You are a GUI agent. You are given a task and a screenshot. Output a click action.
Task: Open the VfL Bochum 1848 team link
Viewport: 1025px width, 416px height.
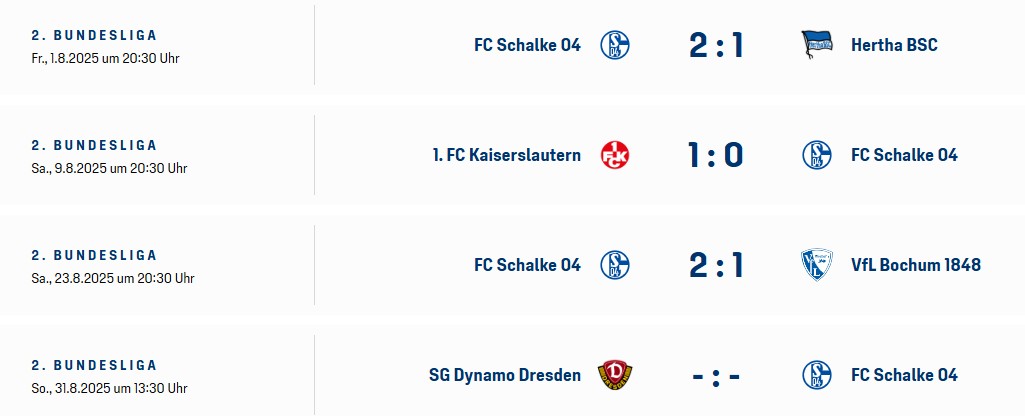(x=915, y=265)
